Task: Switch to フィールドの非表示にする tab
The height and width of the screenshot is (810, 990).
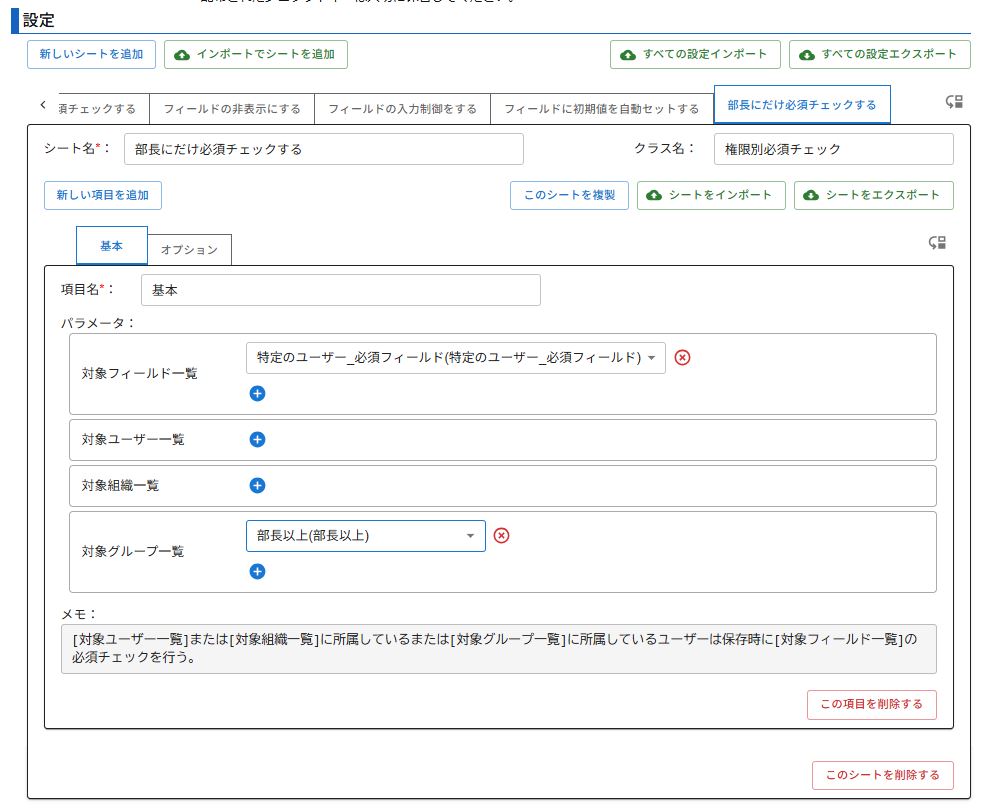Action: click(232, 109)
